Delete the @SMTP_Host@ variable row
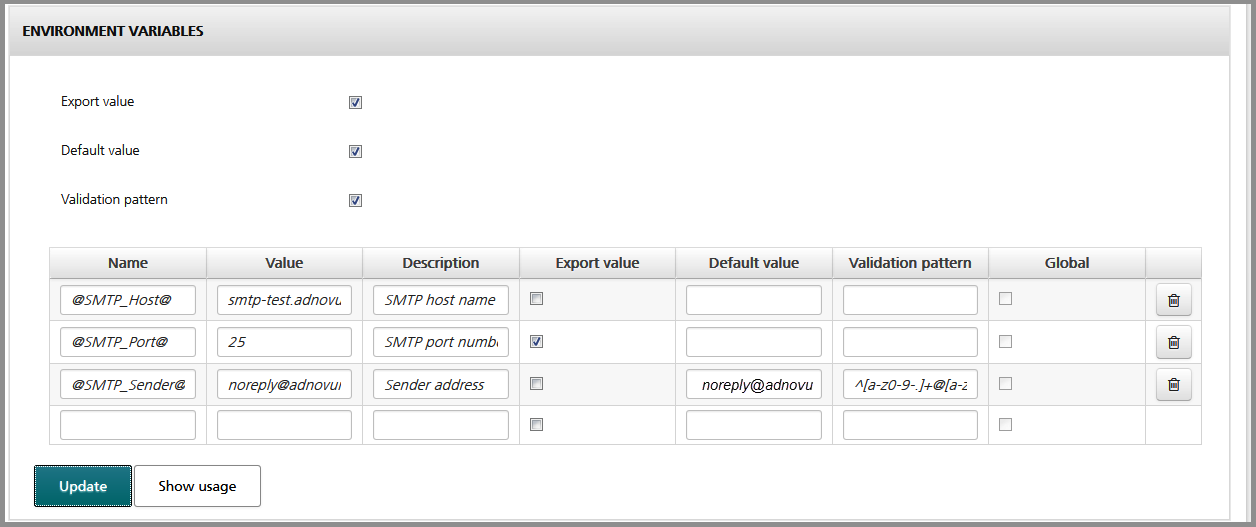The height and width of the screenshot is (527, 1256). pyautogui.click(x=1174, y=300)
